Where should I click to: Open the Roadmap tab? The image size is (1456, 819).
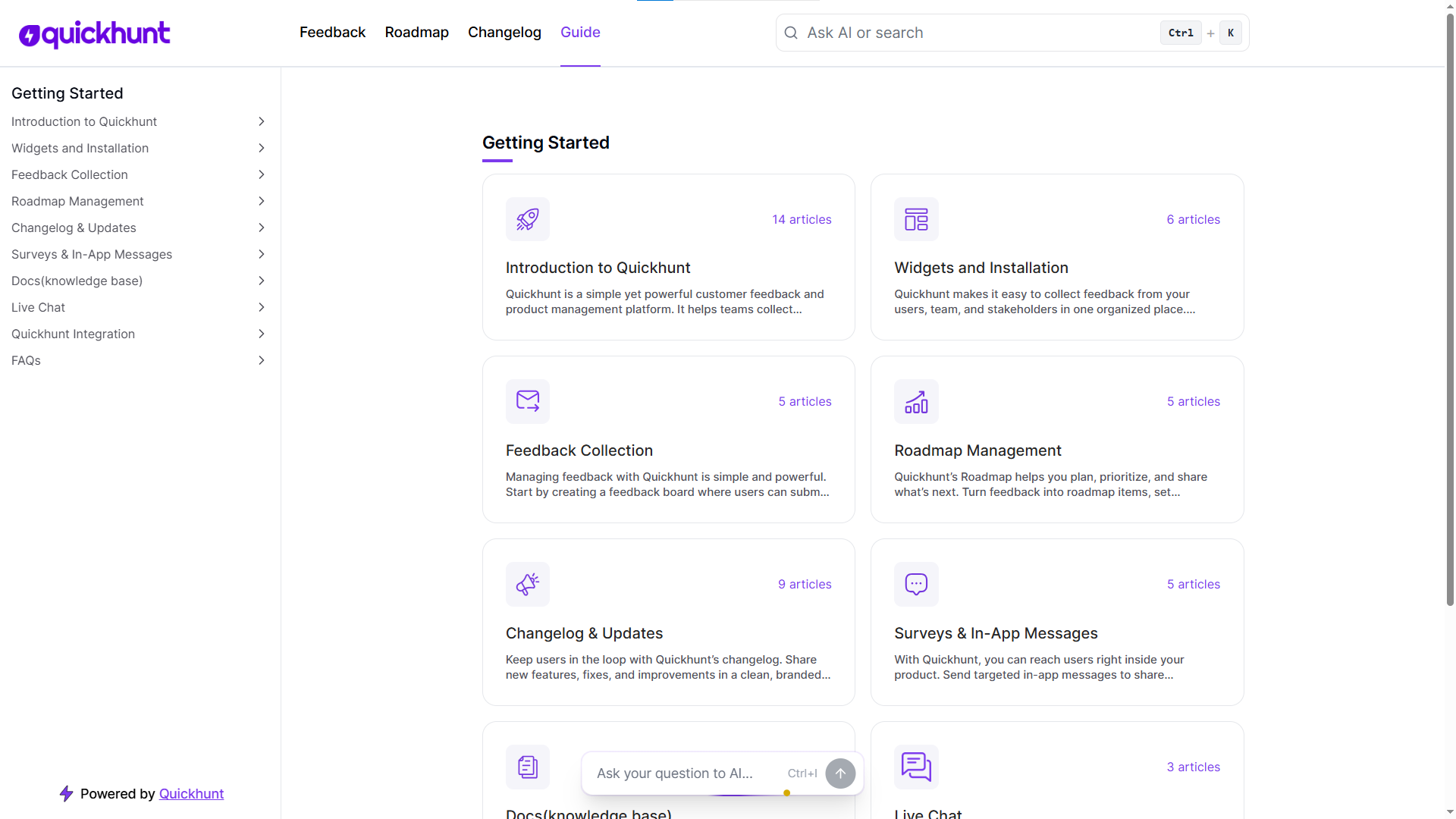point(416,32)
